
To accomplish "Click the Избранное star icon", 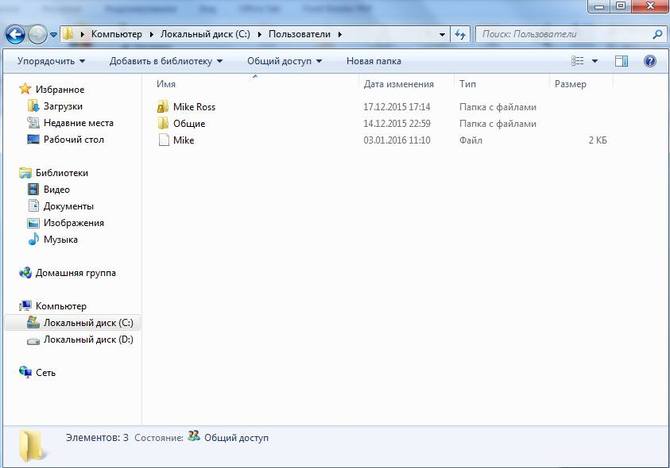I will 25,89.
